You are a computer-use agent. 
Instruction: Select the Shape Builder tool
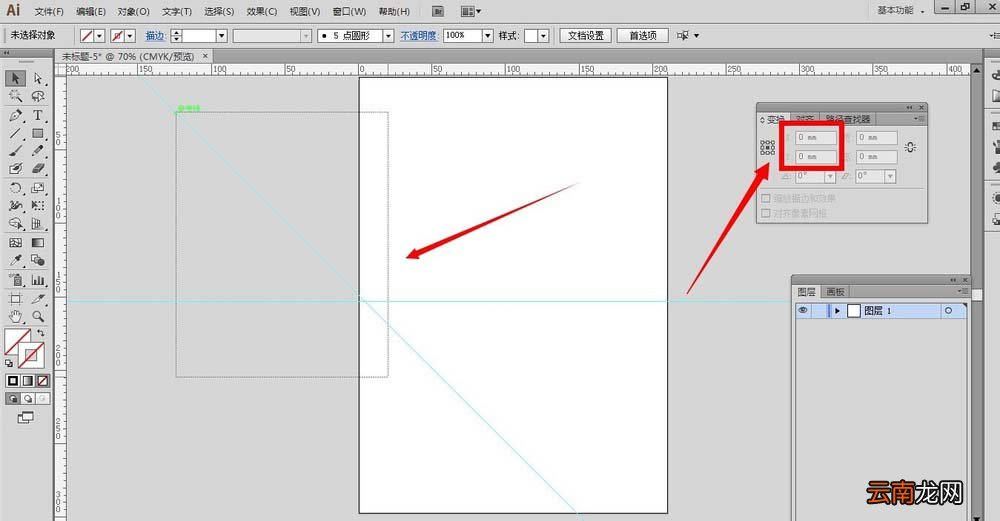tap(16, 224)
